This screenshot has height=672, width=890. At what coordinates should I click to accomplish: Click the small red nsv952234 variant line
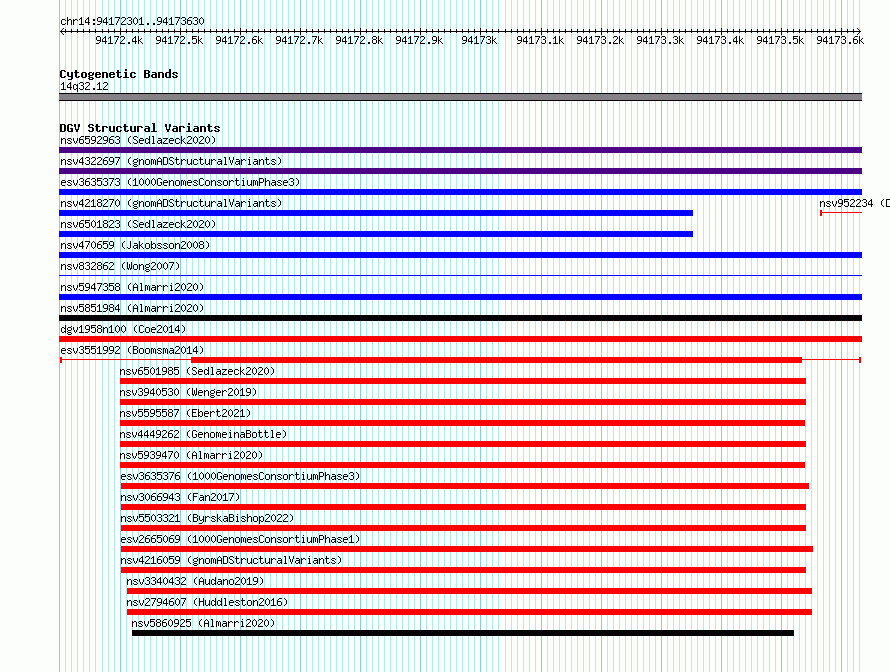point(841,213)
